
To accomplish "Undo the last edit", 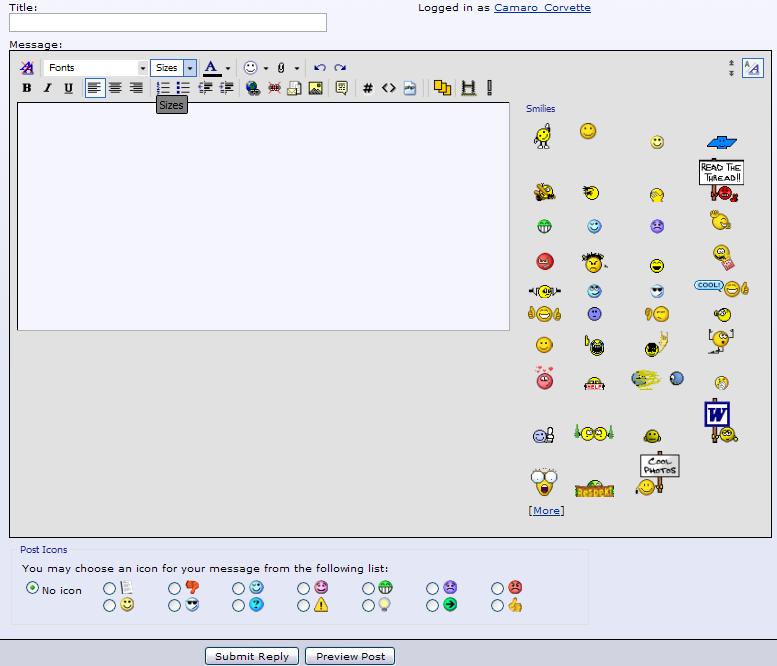I will (x=320, y=67).
